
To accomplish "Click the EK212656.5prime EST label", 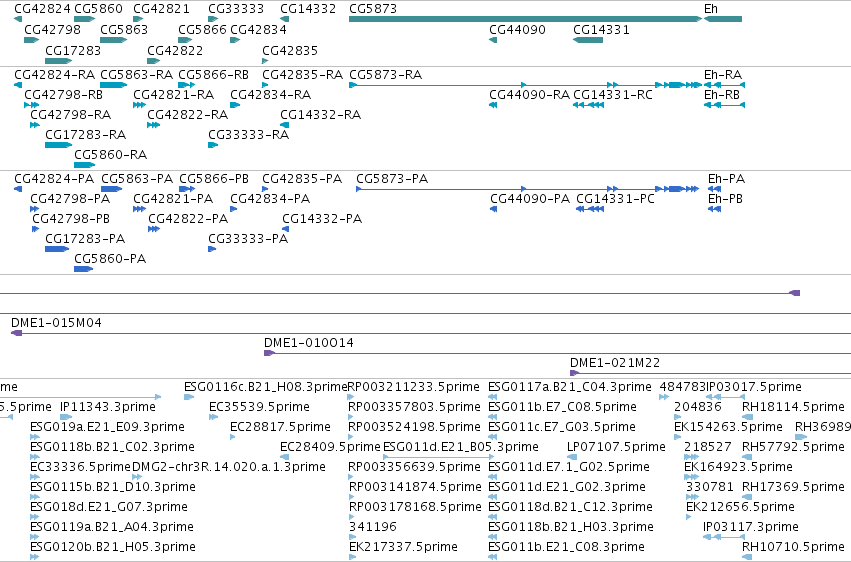I will pyautogui.click(x=740, y=507).
